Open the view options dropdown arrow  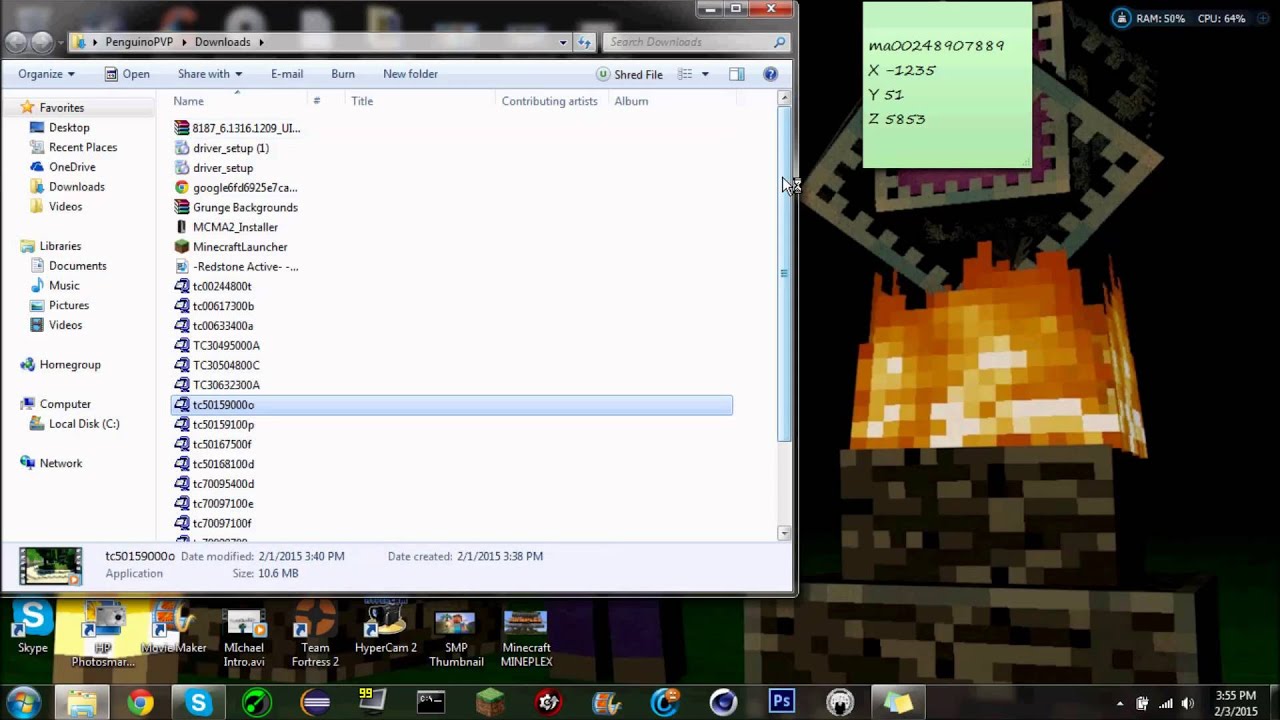click(705, 74)
